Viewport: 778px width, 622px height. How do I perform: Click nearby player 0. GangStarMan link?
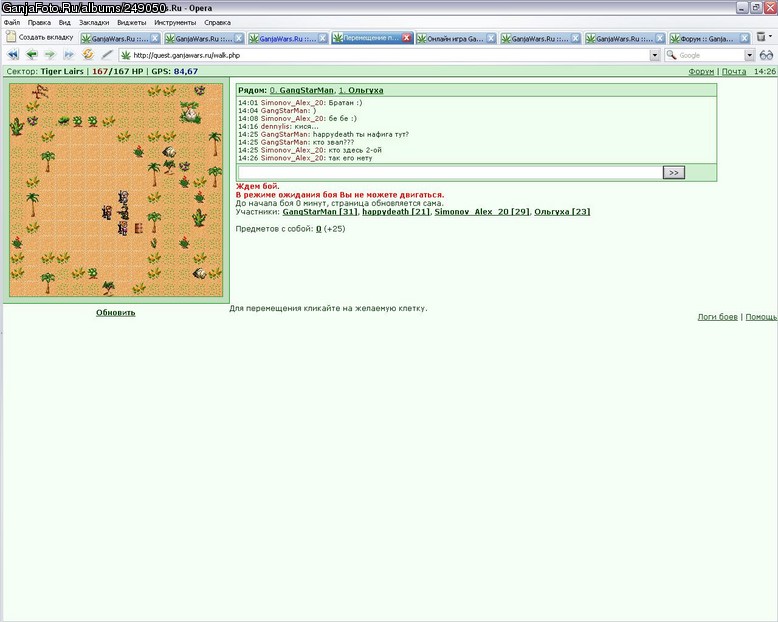coord(302,90)
